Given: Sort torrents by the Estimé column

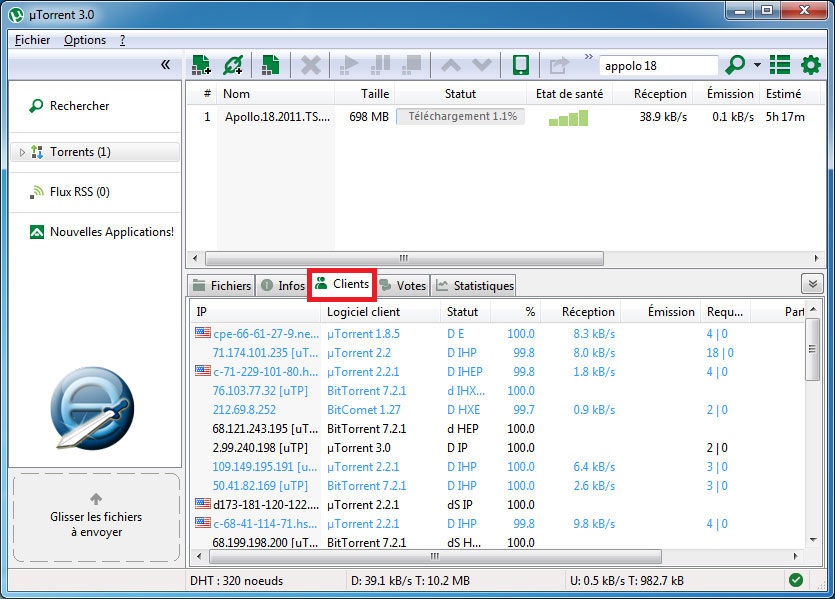Looking at the screenshot, I should 790,94.
